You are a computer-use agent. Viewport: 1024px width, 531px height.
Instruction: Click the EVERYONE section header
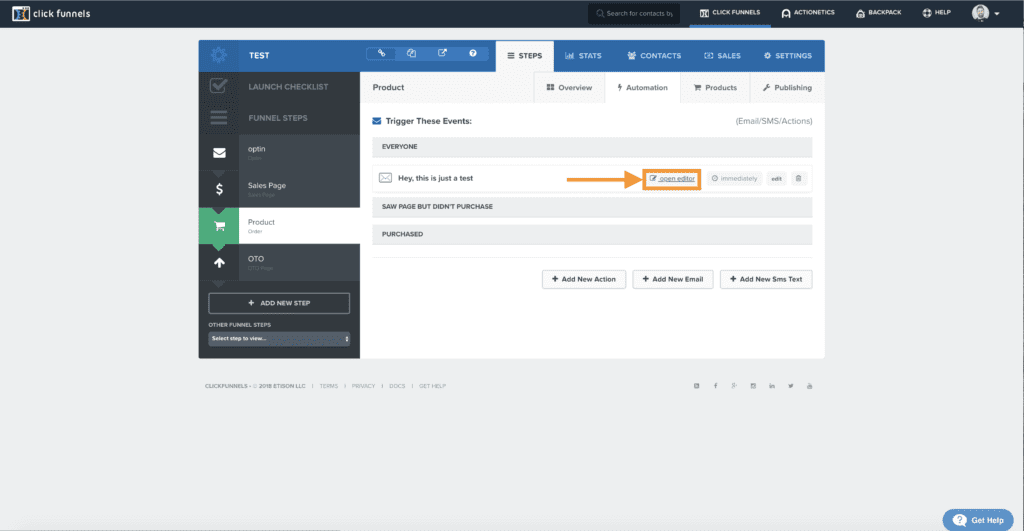click(x=592, y=147)
